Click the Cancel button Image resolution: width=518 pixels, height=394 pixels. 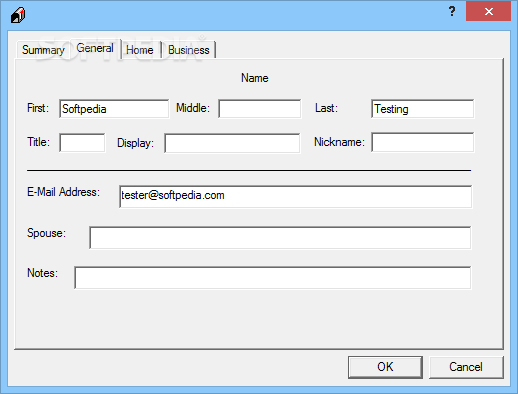(466, 367)
